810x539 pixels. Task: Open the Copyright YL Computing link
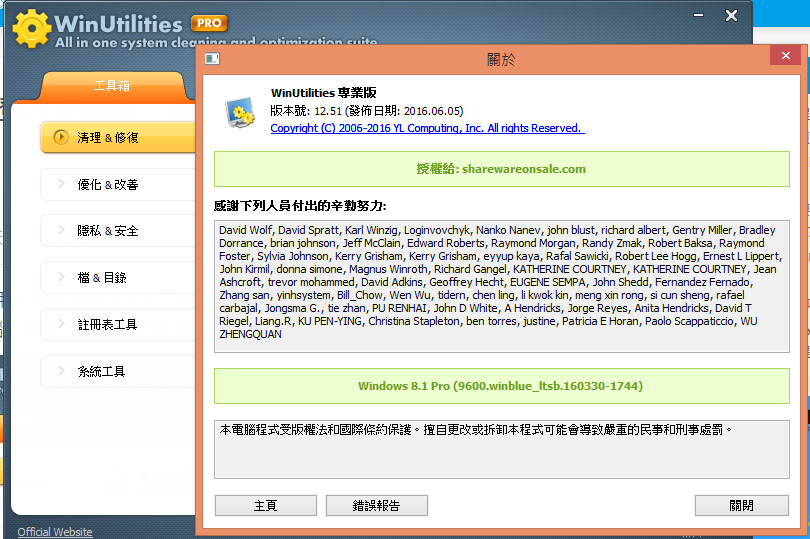click(427, 128)
